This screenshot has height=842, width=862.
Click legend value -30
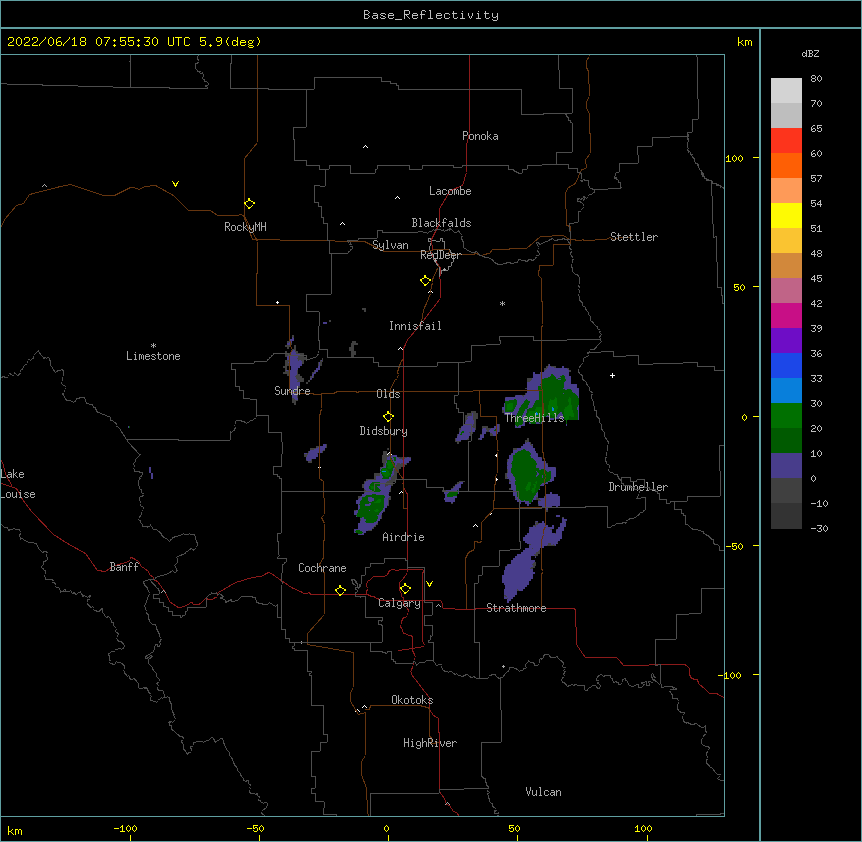point(819,528)
